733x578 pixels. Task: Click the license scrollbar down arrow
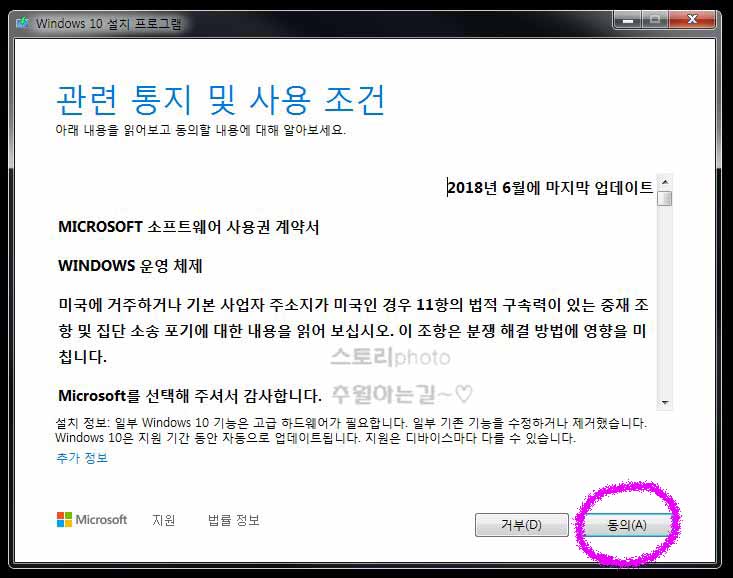tap(665, 403)
